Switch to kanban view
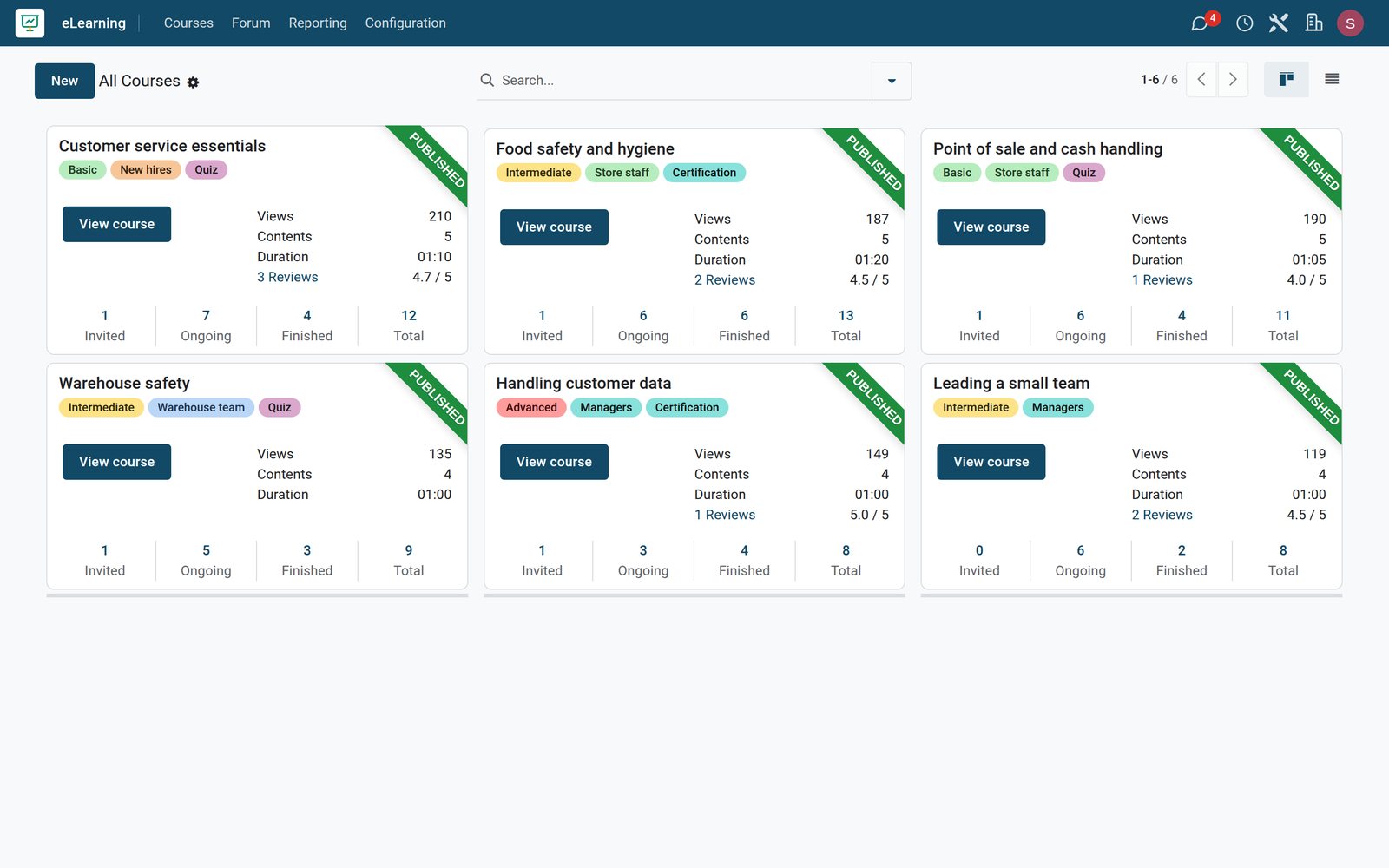Image resolution: width=1389 pixels, height=868 pixels. 1287,80
